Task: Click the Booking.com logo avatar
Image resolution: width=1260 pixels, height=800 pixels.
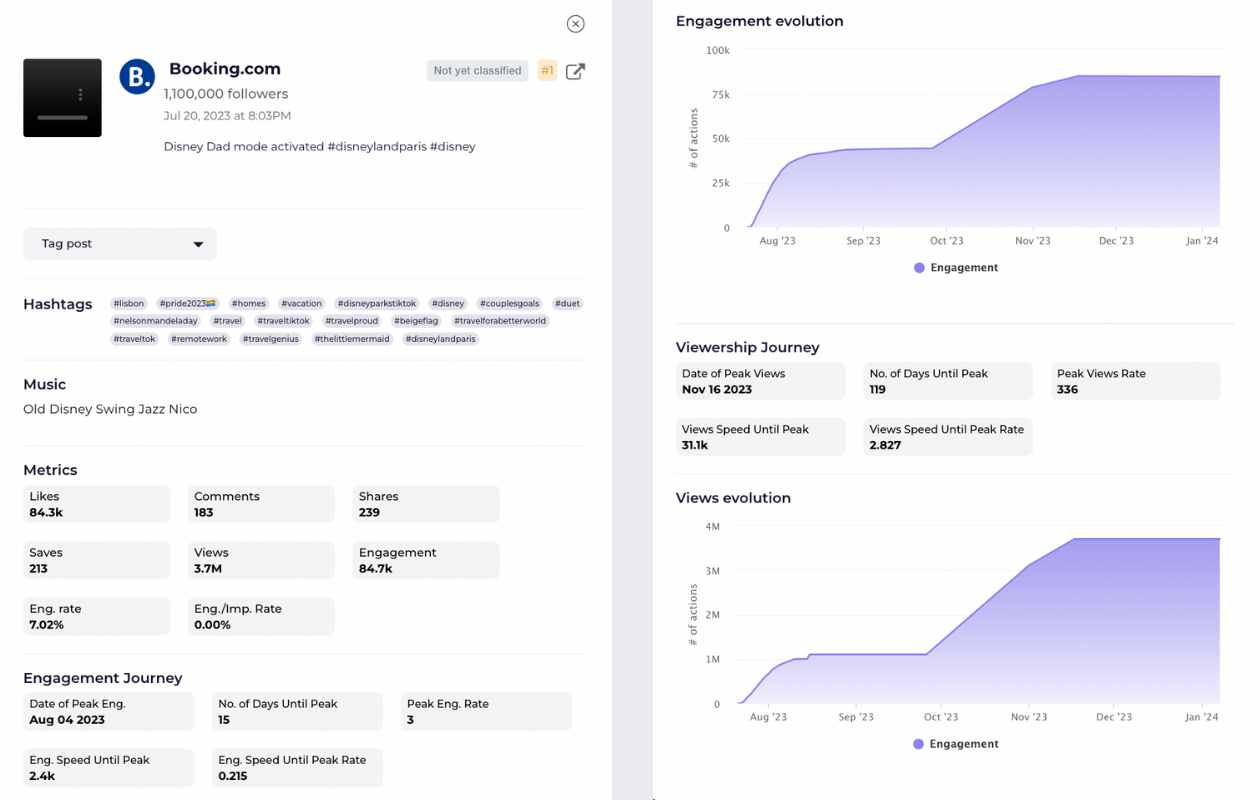Action: pyautogui.click(x=137, y=76)
